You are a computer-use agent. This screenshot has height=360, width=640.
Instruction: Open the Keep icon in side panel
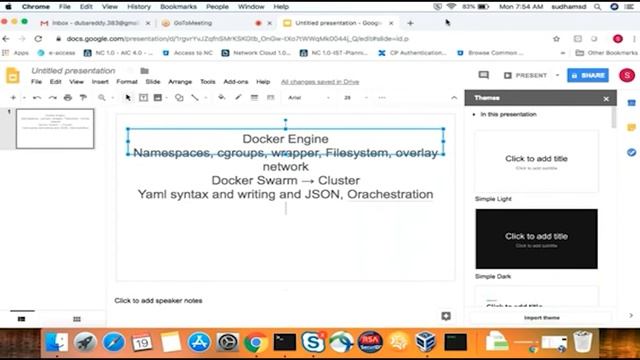tap(631, 128)
